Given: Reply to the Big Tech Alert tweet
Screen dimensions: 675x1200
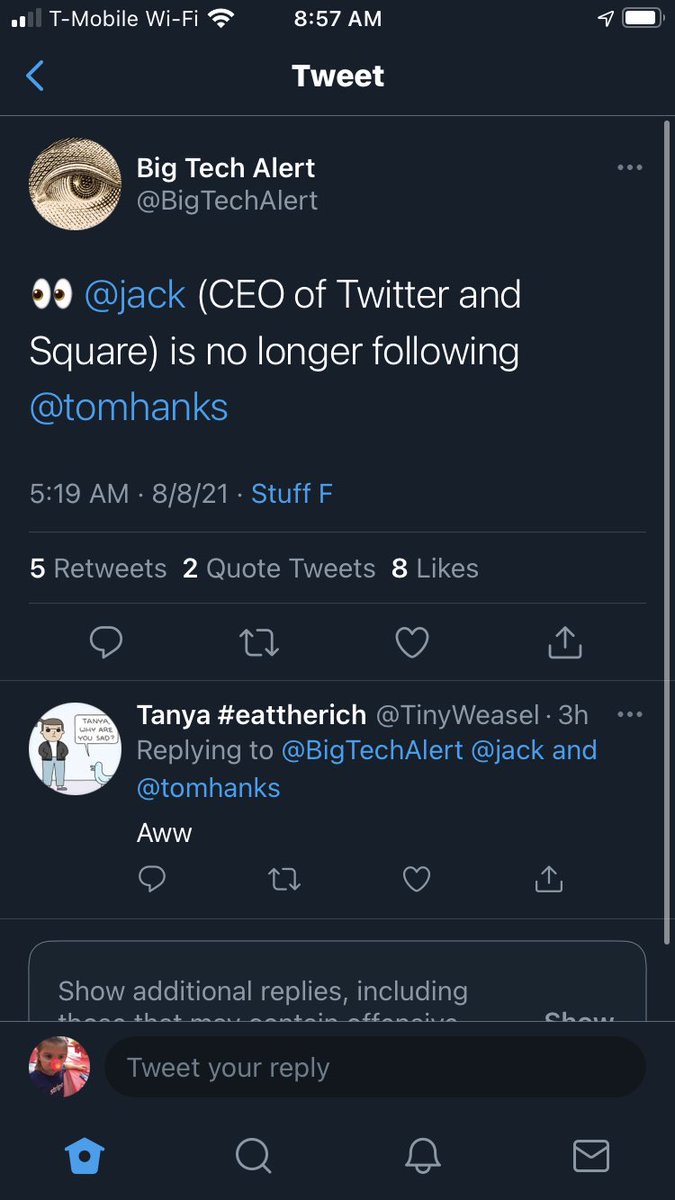Looking at the screenshot, I should pos(106,642).
